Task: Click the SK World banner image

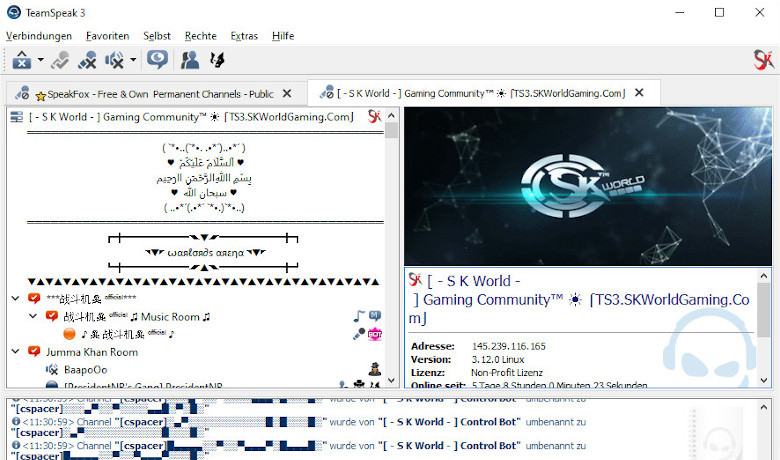Action: coord(587,186)
